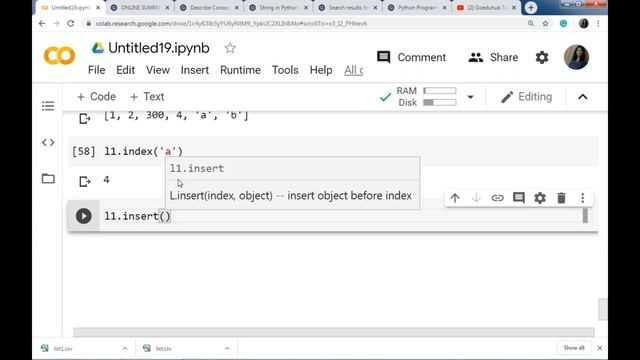Click the All changes saved link
Screen dimensions: 640x360
tap(353, 70)
